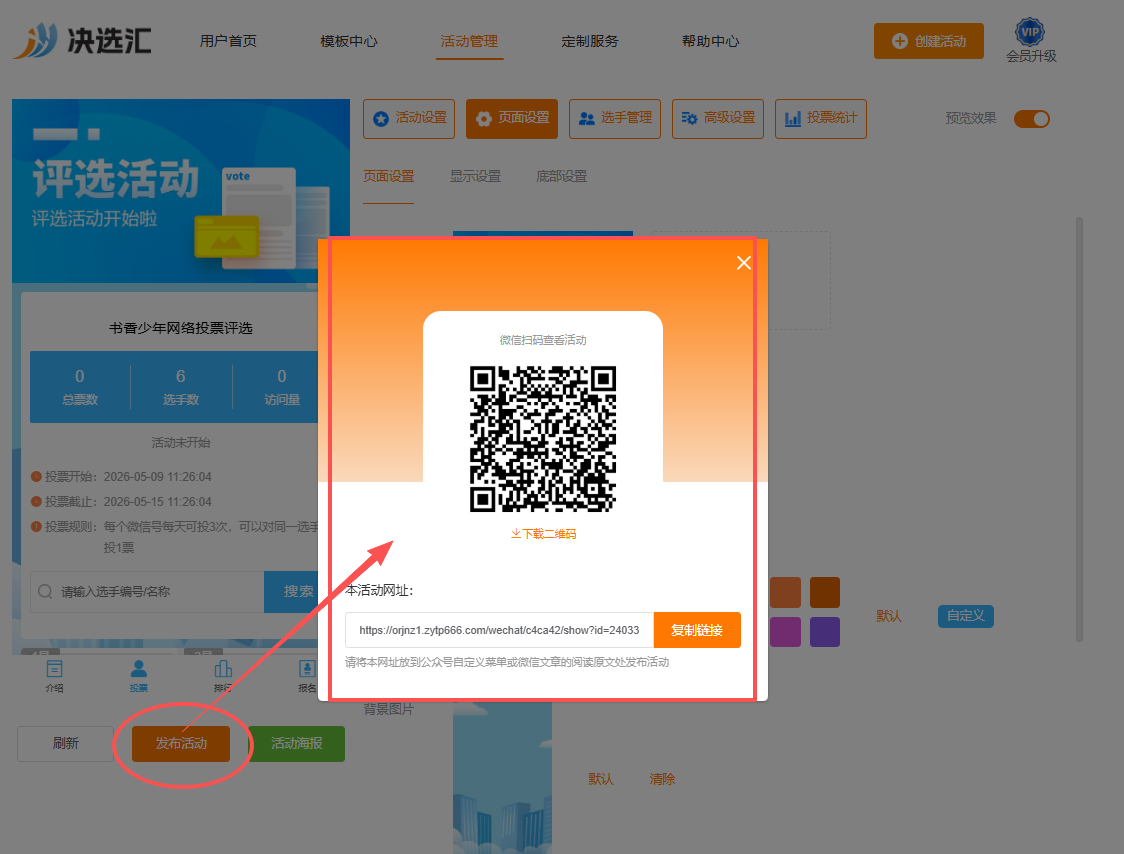Click the 决选汇 logo

pyautogui.click(x=82, y=40)
